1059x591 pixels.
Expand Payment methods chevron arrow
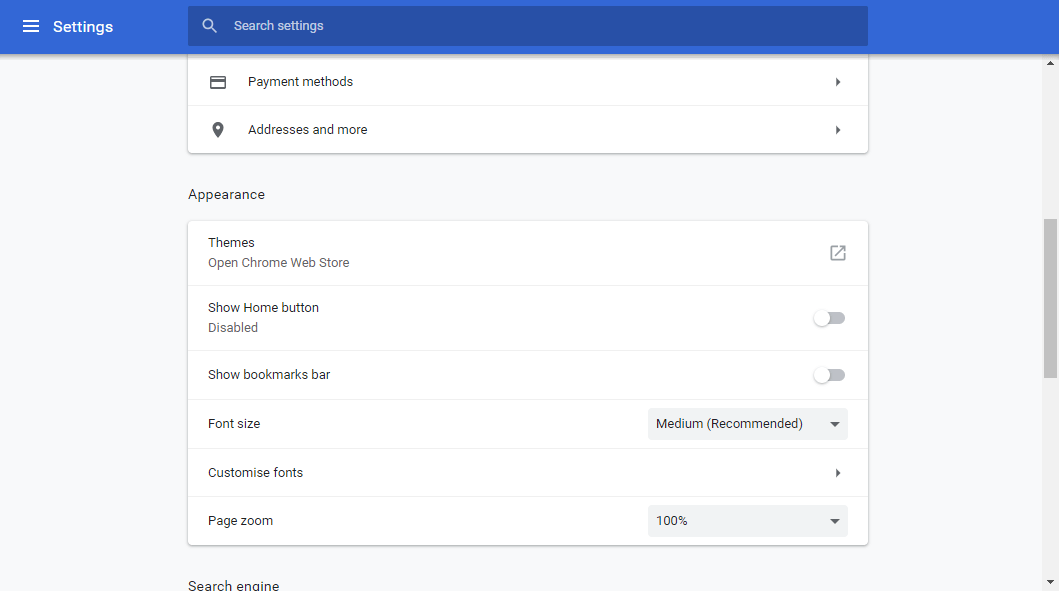[837, 82]
